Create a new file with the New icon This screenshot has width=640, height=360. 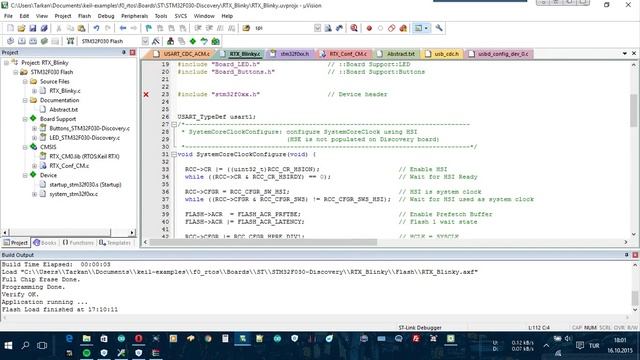point(10,28)
